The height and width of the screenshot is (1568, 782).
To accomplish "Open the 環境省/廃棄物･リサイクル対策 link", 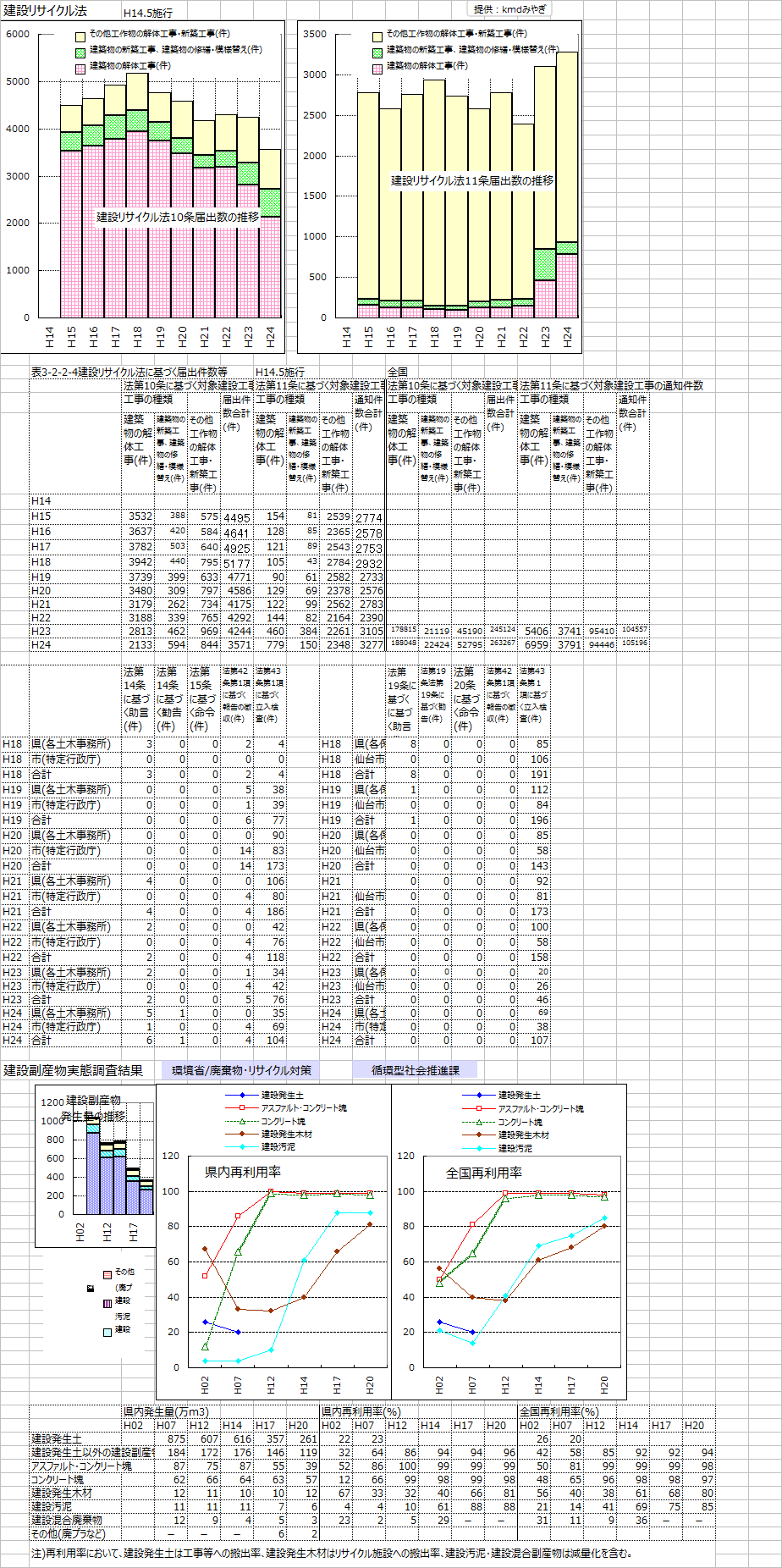I will 241,1070.
